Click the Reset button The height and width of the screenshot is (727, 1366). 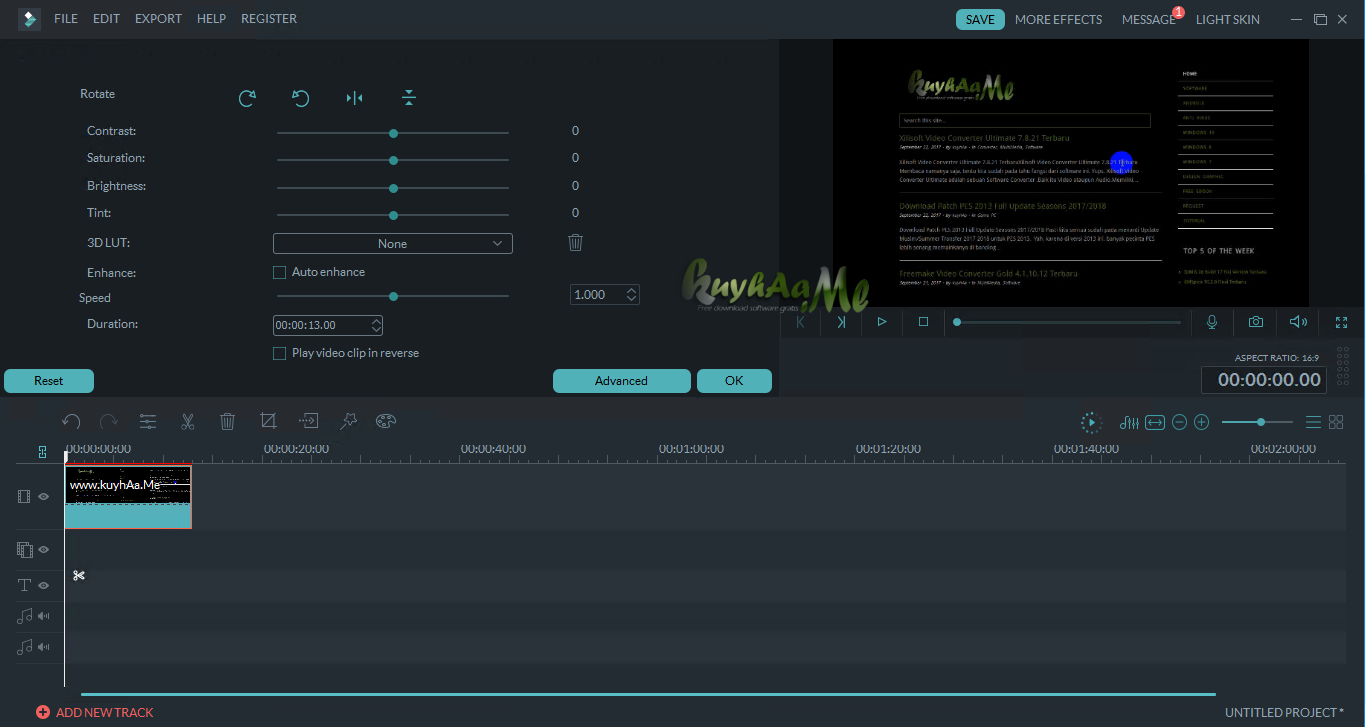49,381
